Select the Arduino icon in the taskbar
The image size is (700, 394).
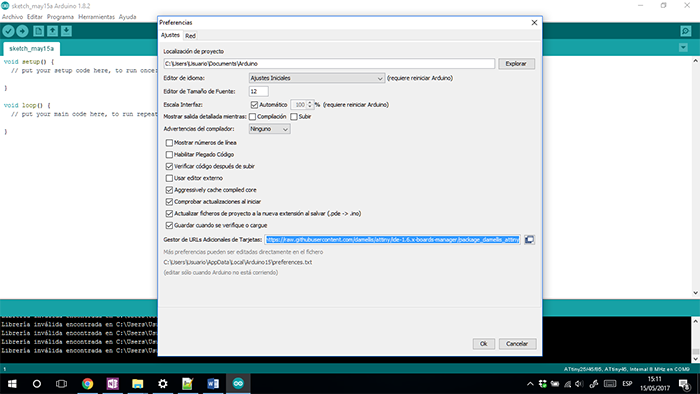tap(238, 384)
